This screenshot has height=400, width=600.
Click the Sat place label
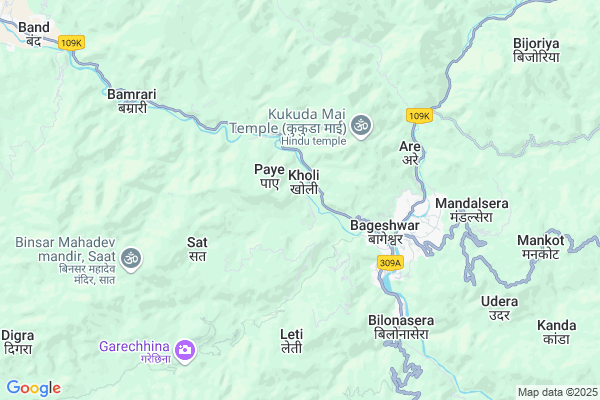(x=197, y=249)
